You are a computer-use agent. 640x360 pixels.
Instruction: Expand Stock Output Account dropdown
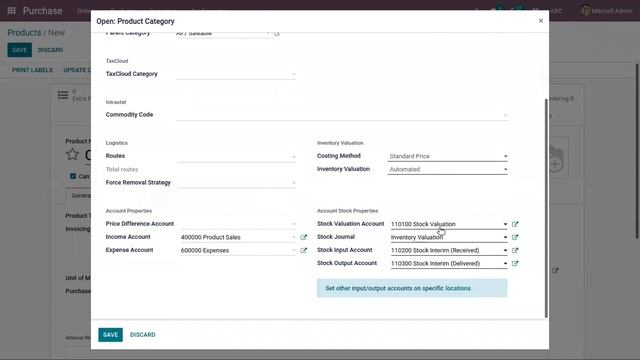tap(505, 263)
